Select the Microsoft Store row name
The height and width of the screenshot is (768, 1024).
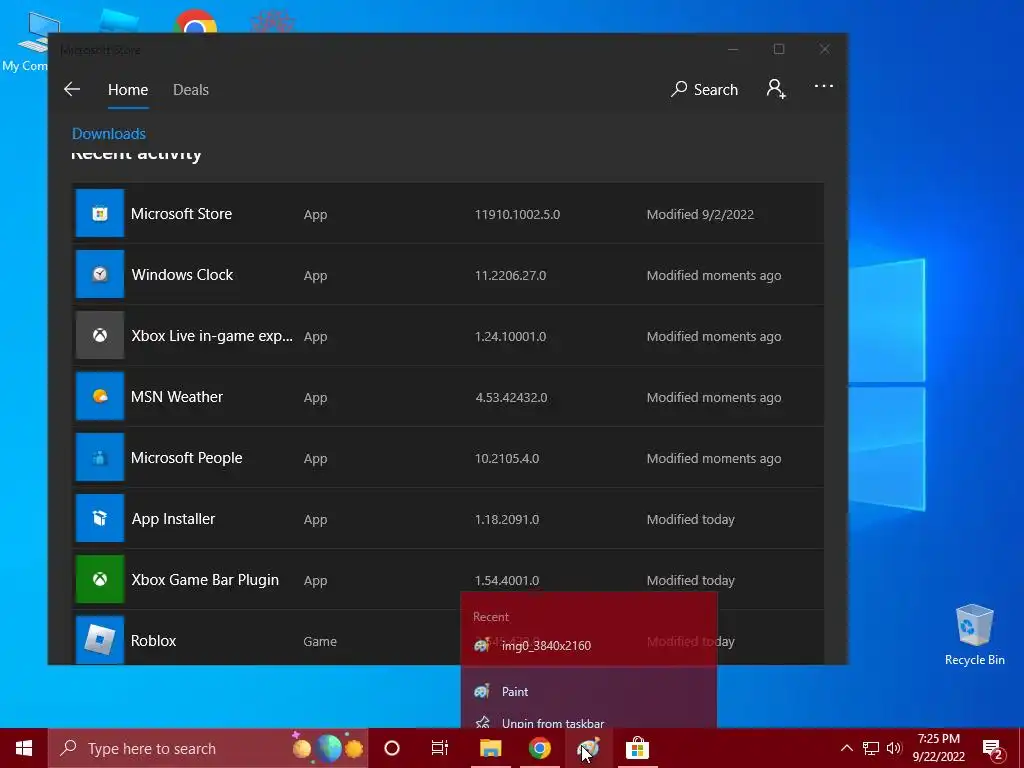click(x=182, y=214)
